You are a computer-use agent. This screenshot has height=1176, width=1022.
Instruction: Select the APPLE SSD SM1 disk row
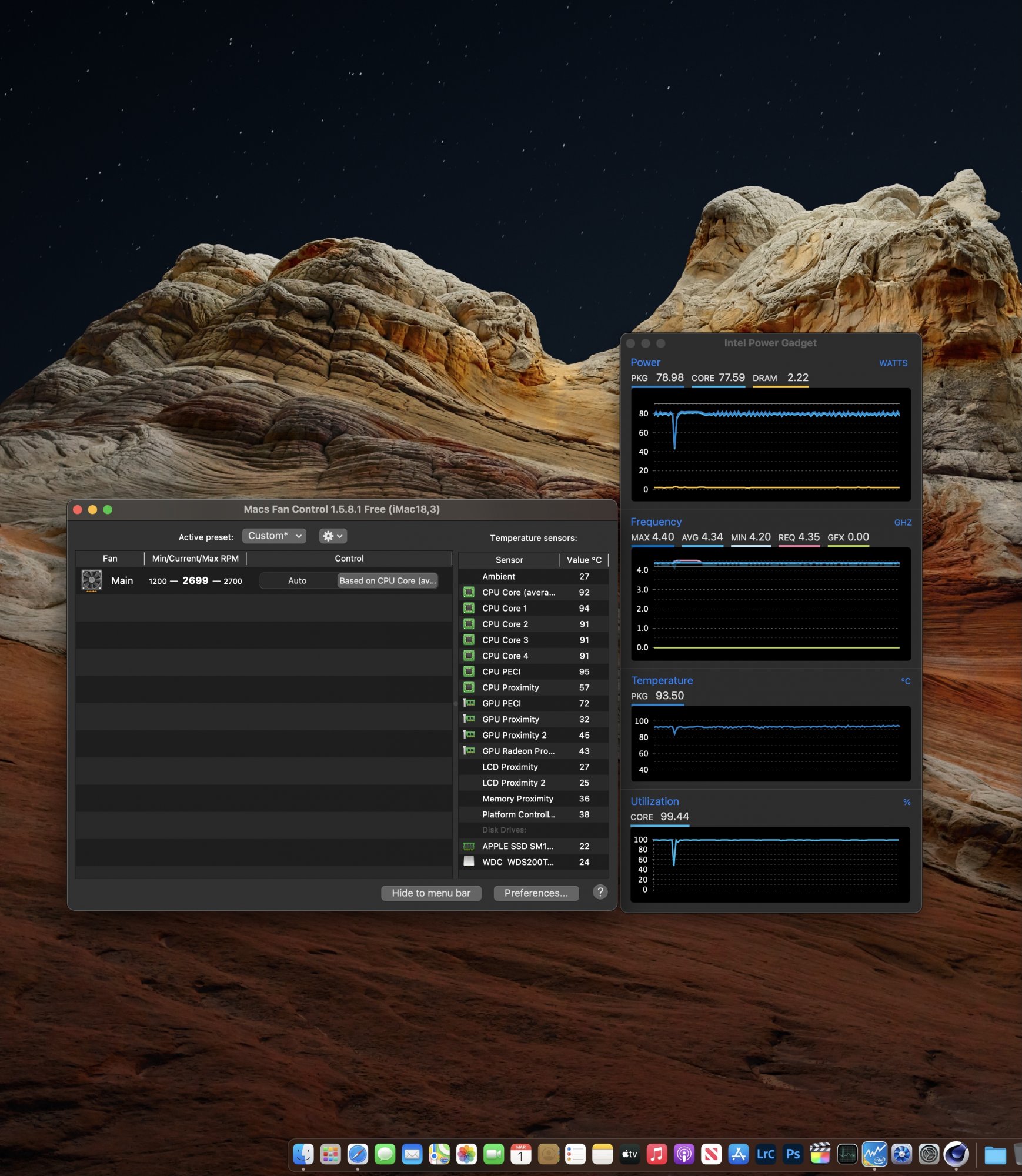tap(534, 846)
